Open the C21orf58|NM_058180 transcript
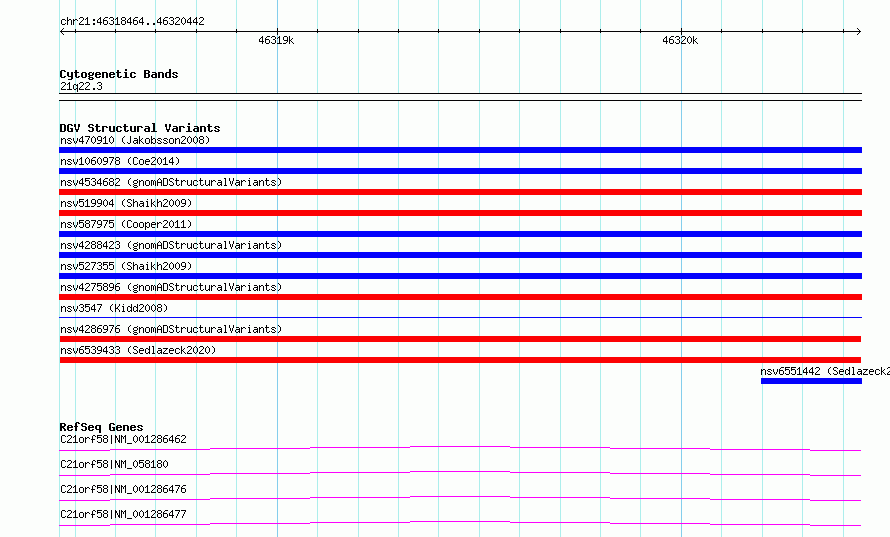This screenshot has width=890, height=537. 114,464
